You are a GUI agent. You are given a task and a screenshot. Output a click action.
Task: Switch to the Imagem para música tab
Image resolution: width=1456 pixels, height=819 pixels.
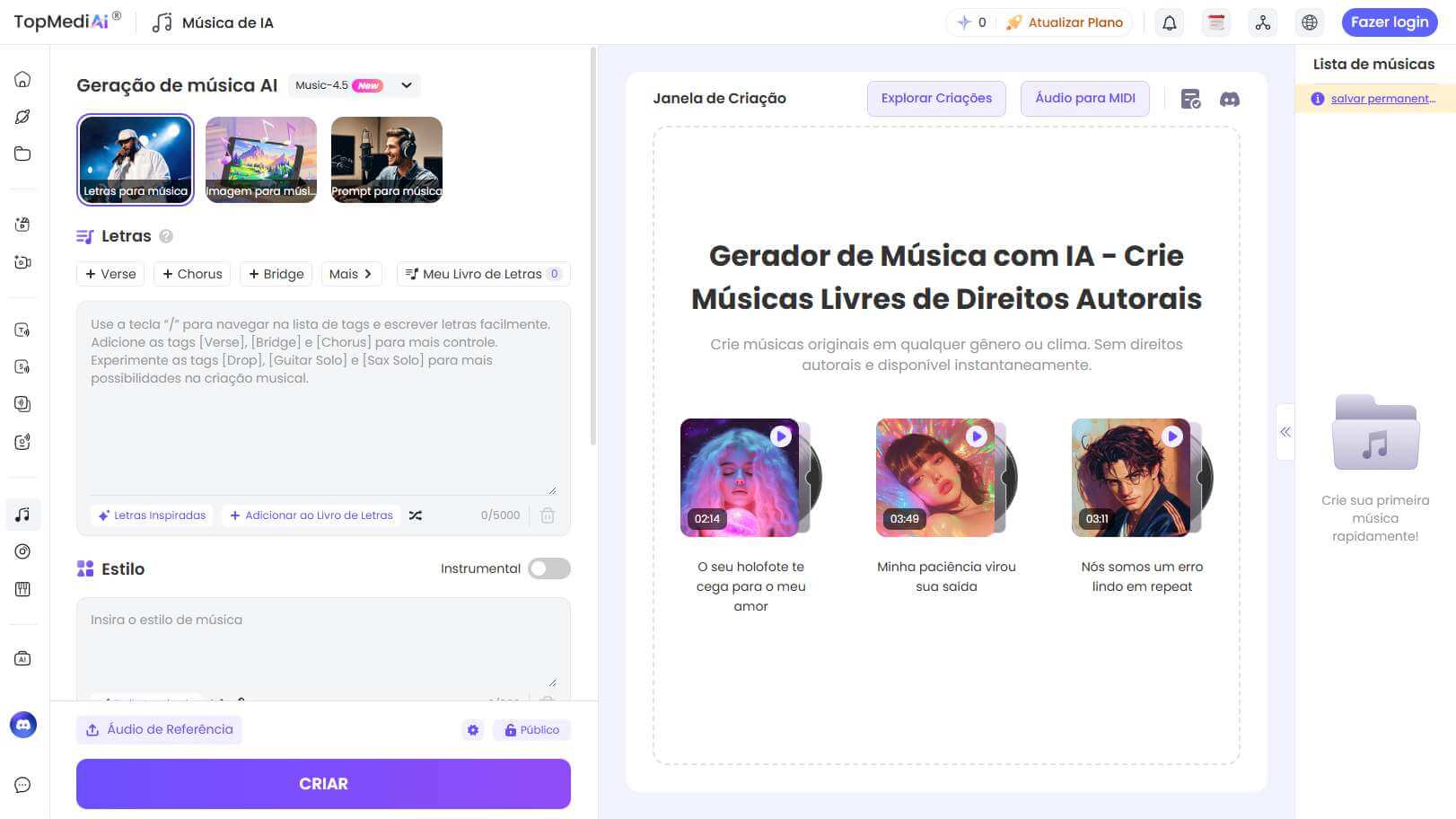click(260, 159)
